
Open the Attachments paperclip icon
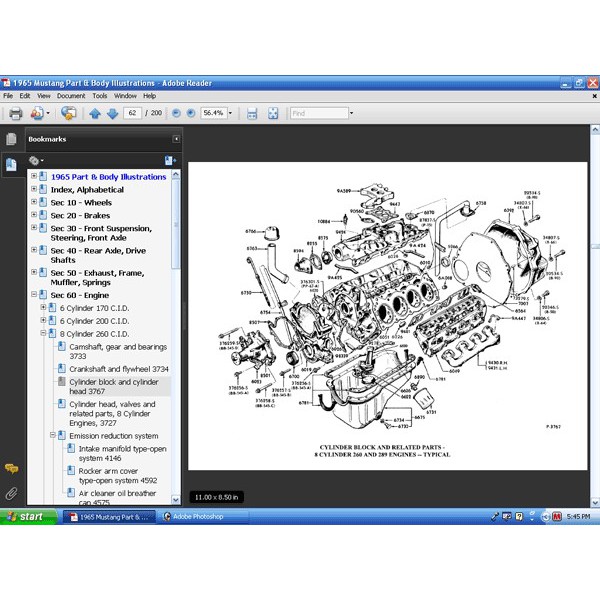coord(11,493)
